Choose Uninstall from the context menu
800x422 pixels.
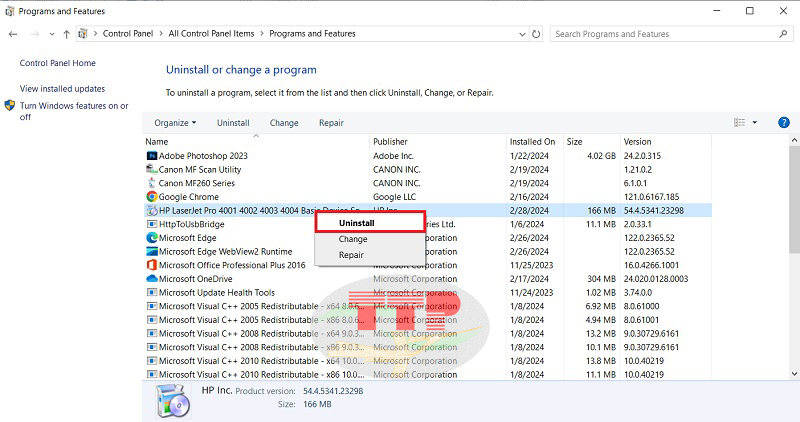[369, 223]
